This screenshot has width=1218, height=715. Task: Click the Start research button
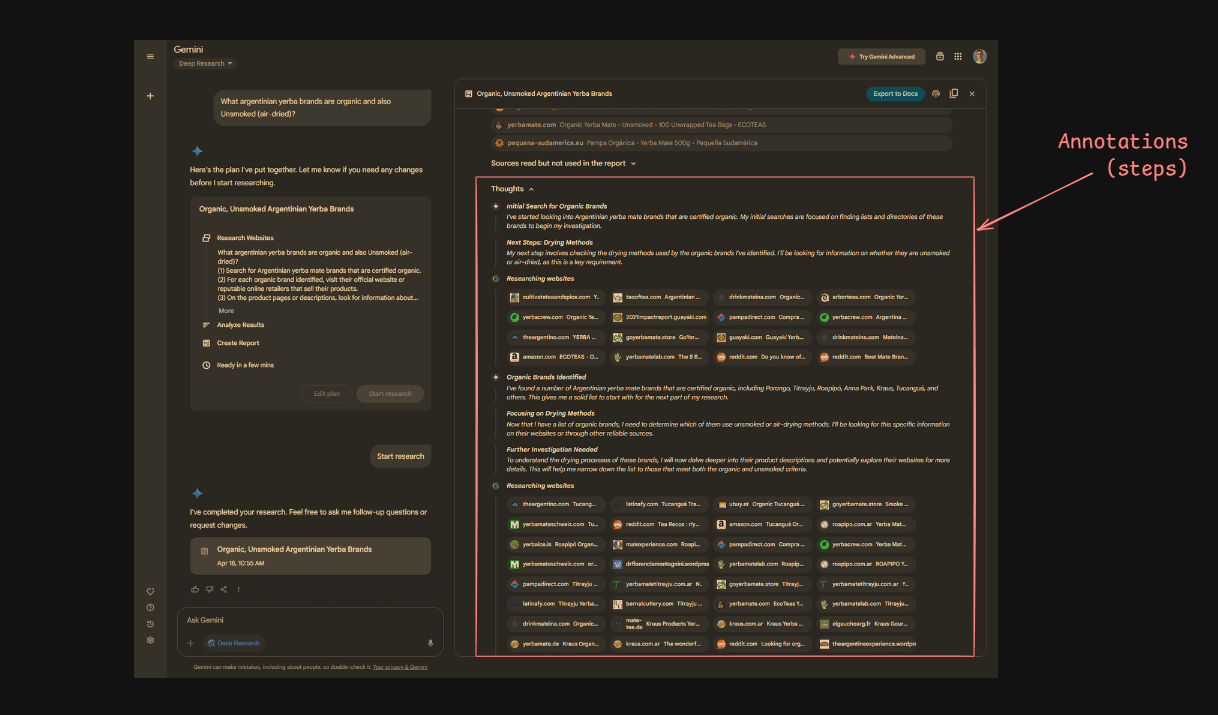[400, 456]
